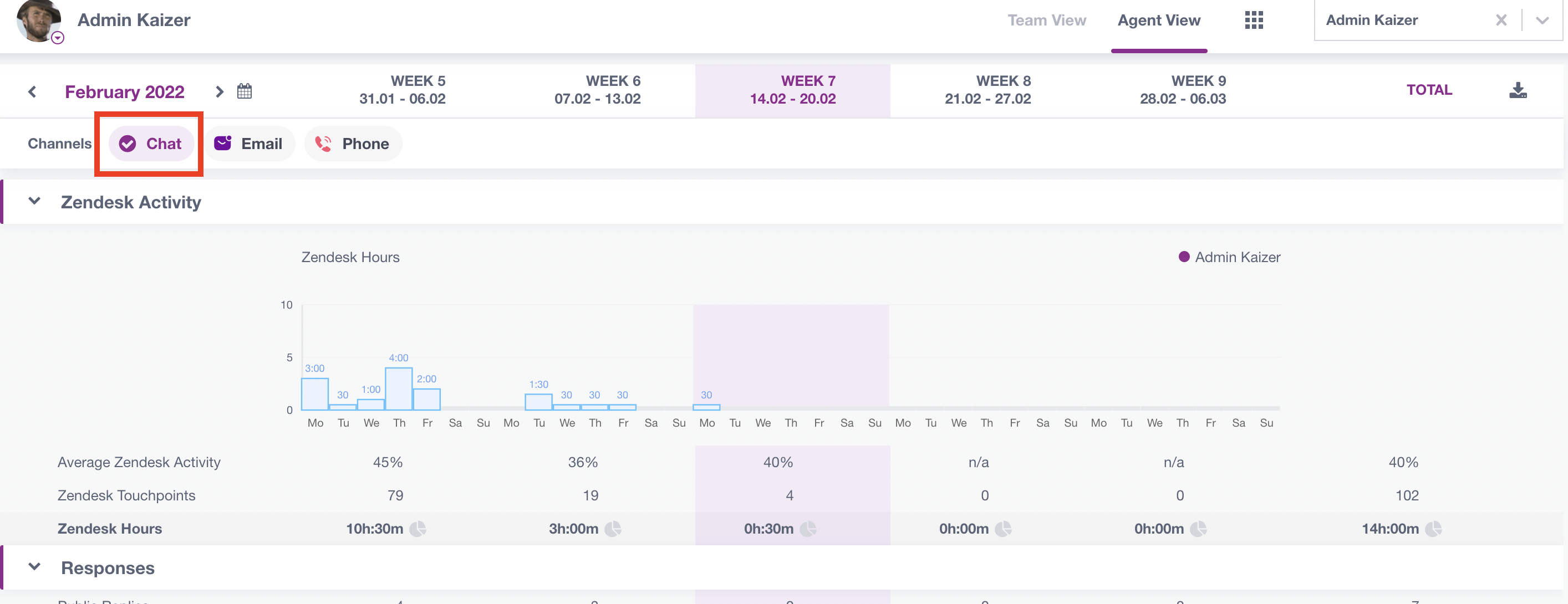The height and width of the screenshot is (604, 1568).
Task: Toggle the Email channel filter
Action: coord(249,144)
